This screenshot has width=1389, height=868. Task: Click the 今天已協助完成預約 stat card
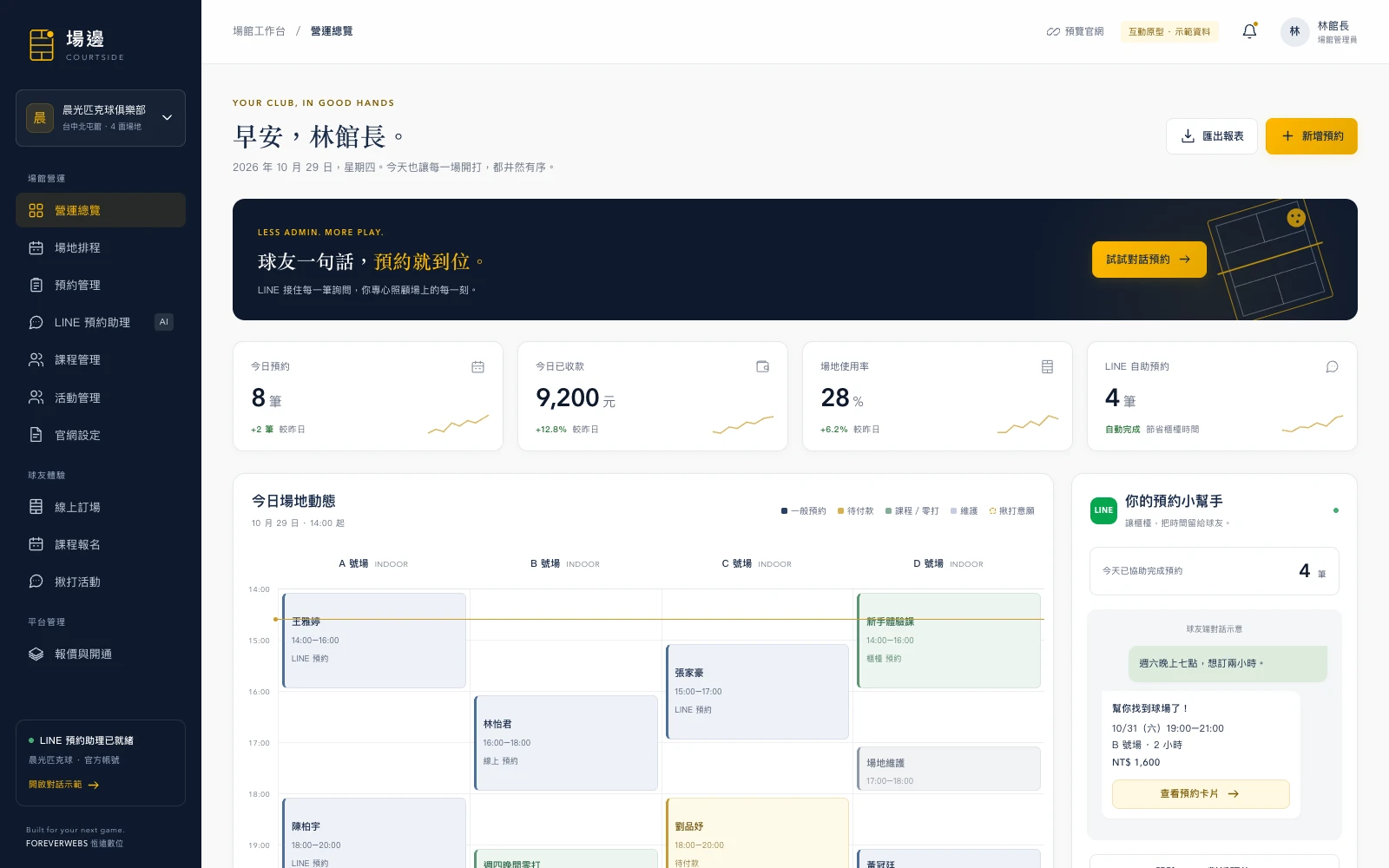[1215, 571]
